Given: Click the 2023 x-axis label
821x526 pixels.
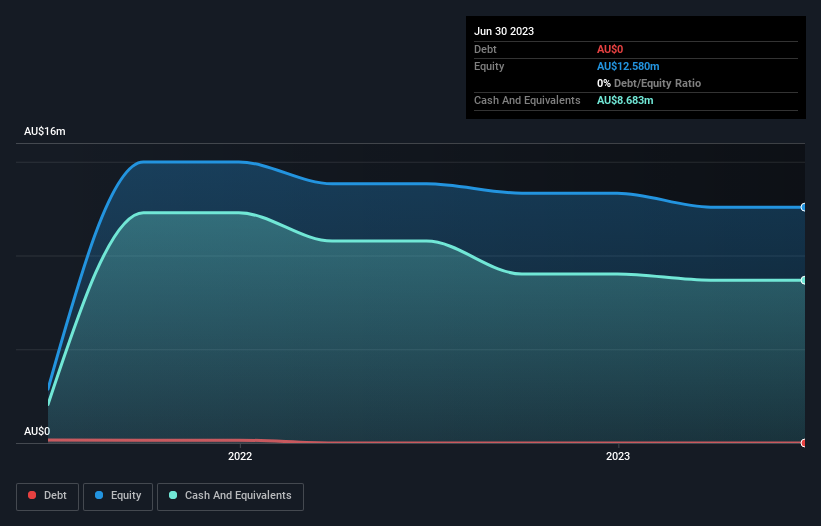Looking at the screenshot, I should pos(618,456).
